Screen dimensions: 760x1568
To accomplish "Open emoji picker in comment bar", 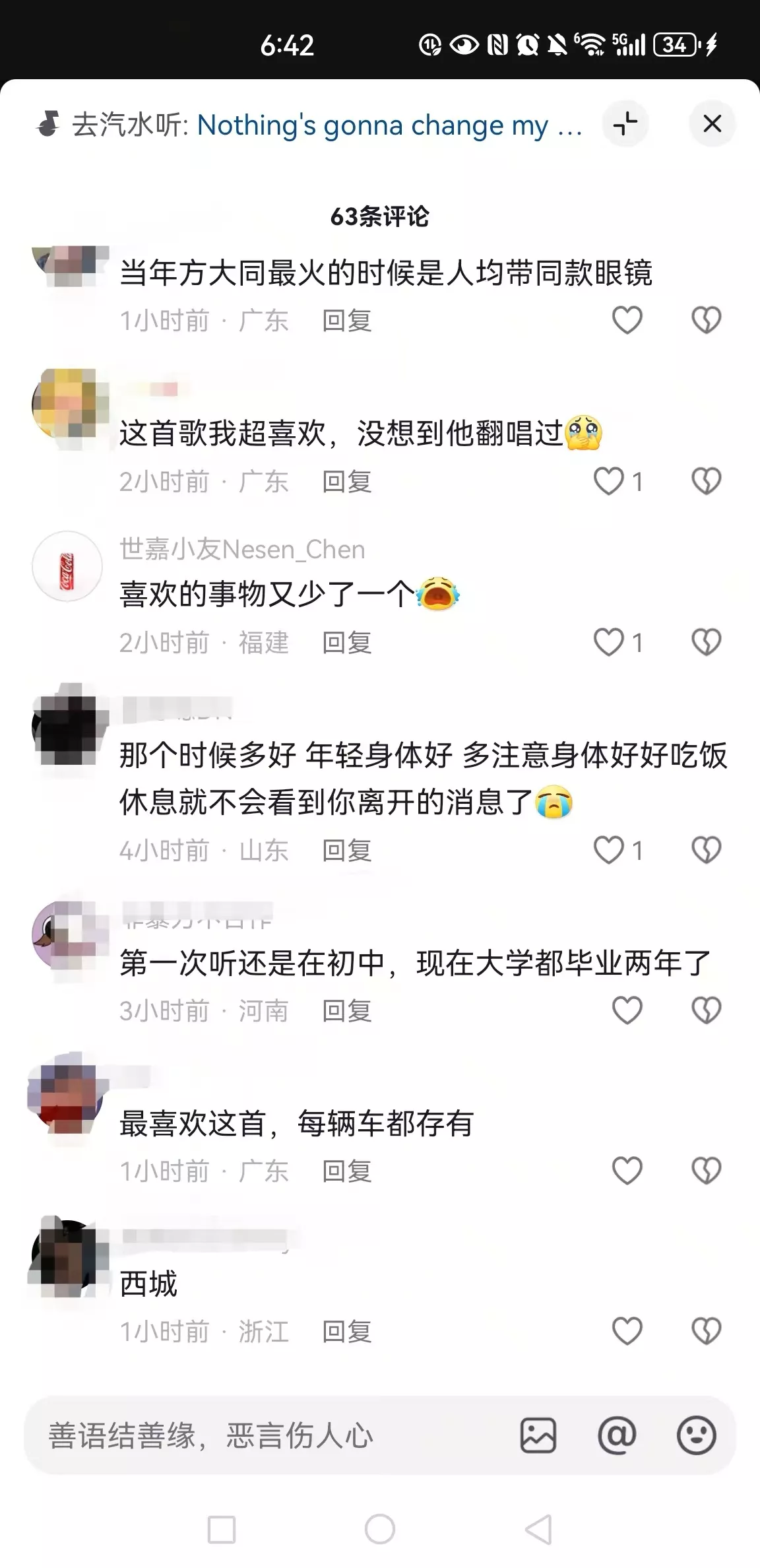I will click(x=697, y=1435).
